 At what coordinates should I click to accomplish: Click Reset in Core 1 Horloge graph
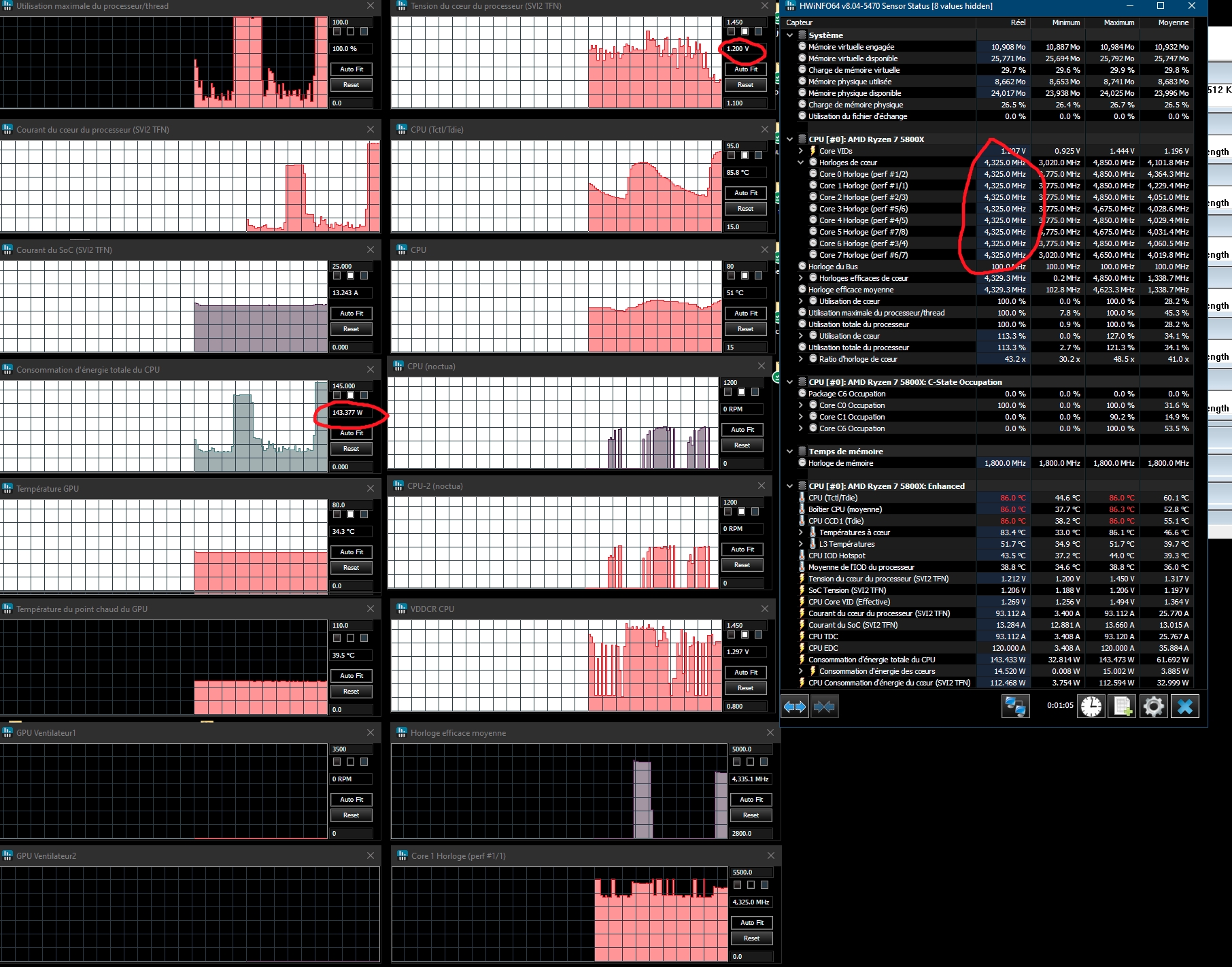(x=751, y=938)
